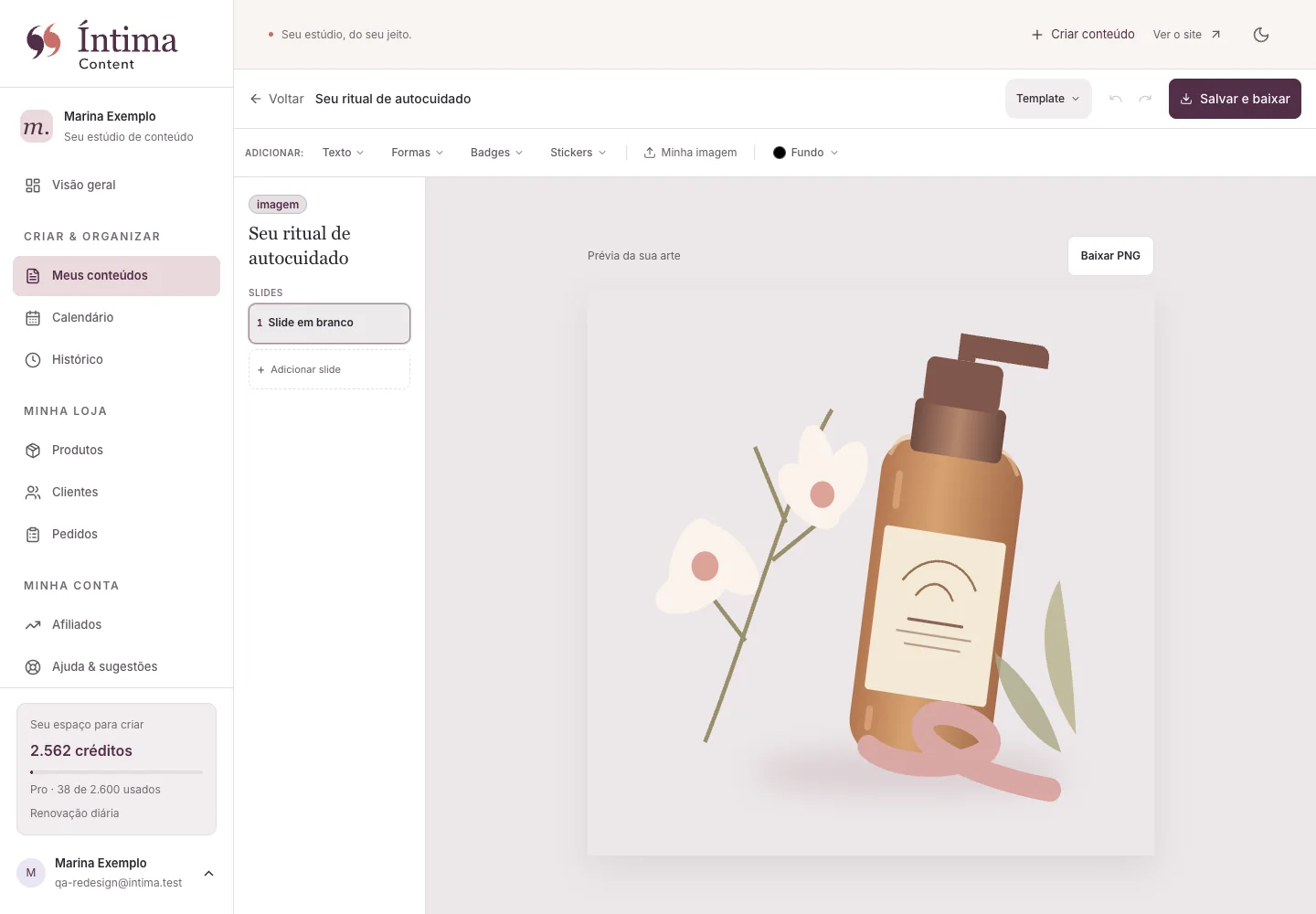Click the black Fundo color swatch
1316x914 pixels.
pyautogui.click(x=780, y=153)
